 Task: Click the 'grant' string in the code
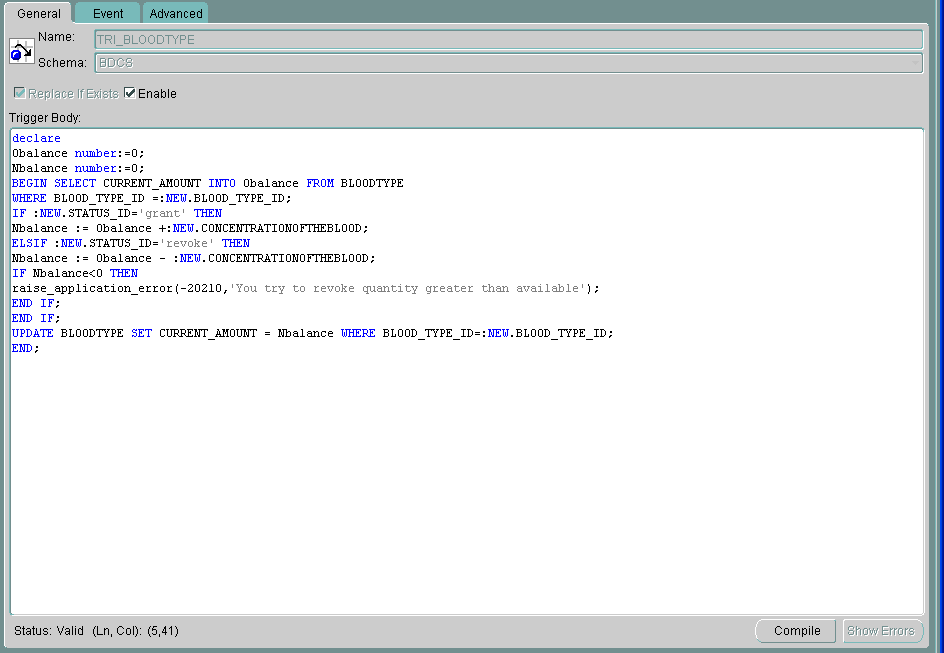(x=166, y=213)
